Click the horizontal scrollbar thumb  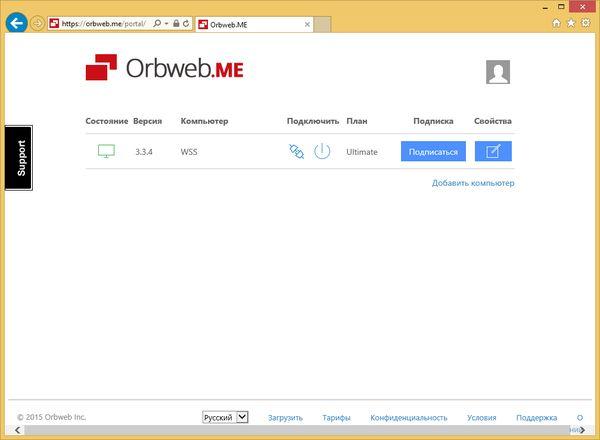pyautogui.click(x=297, y=430)
